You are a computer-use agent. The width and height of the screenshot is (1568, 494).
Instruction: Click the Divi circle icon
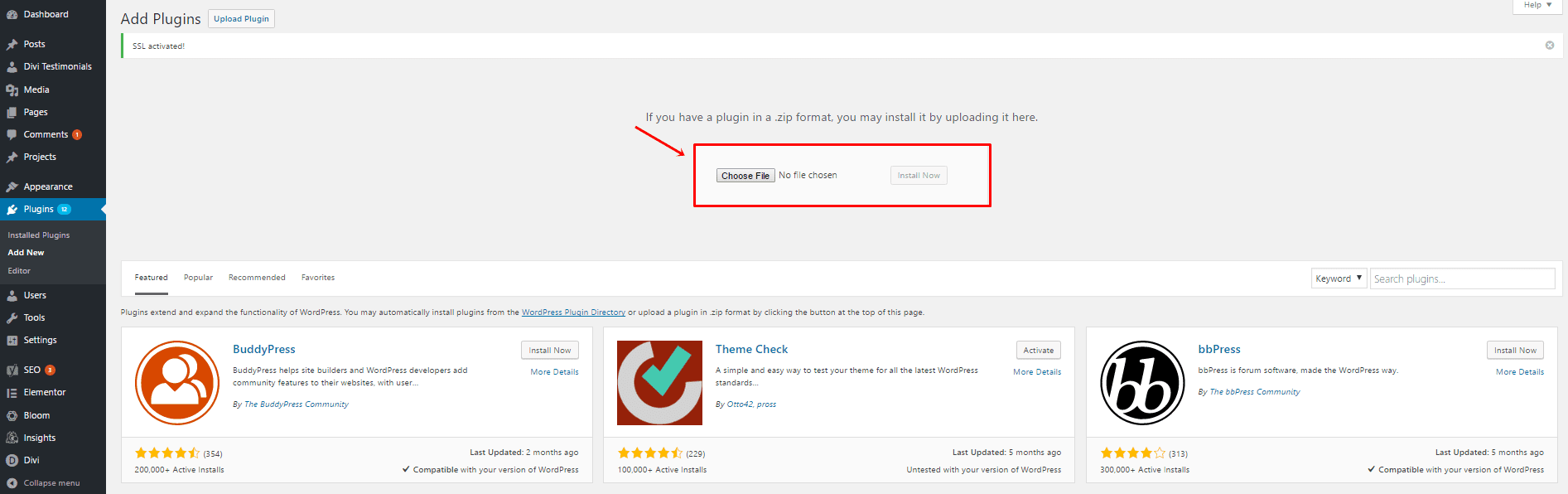coord(12,460)
